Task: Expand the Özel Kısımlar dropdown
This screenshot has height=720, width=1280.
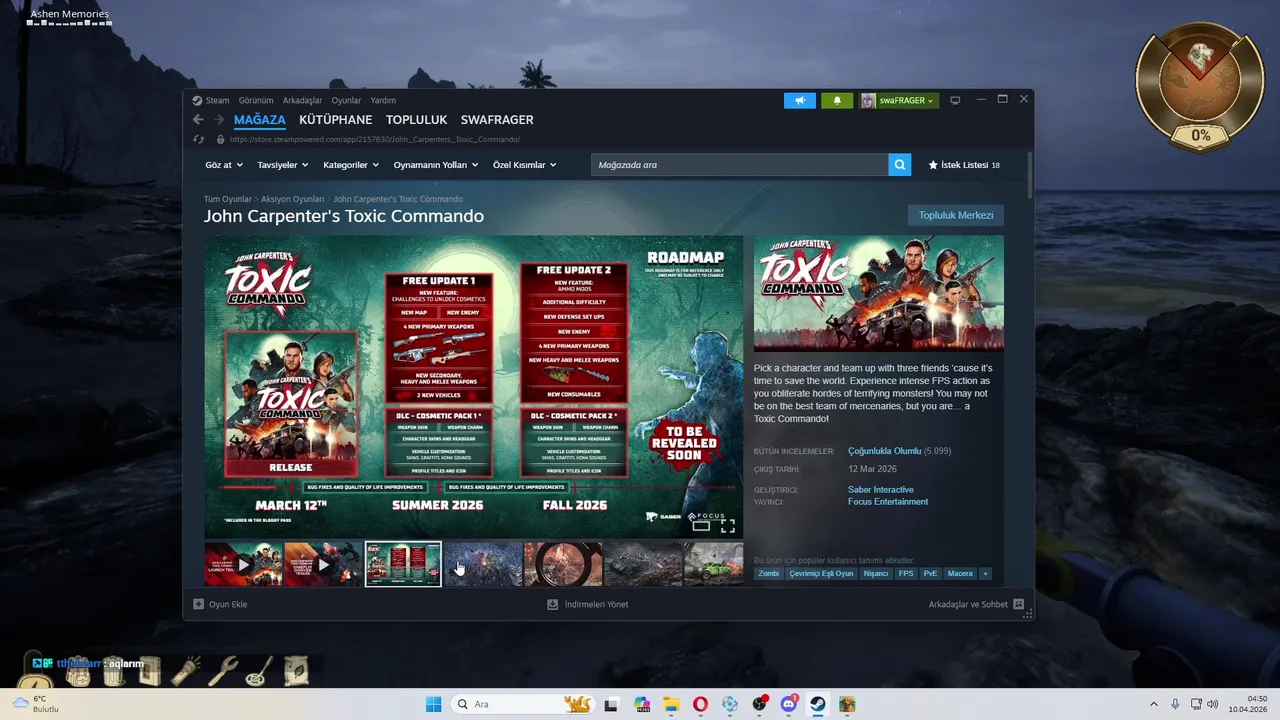Action: (x=525, y=165)
